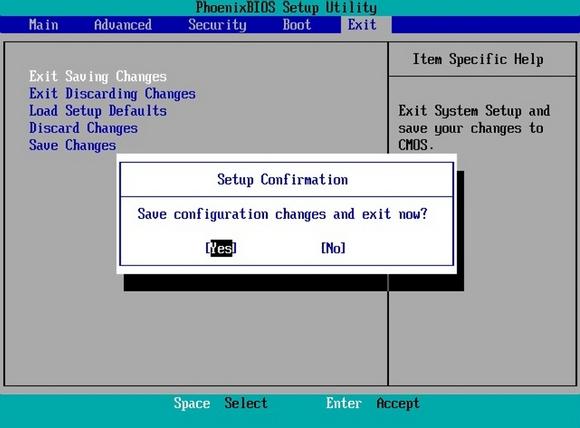Click the Space Select key hint

[220, 403]
